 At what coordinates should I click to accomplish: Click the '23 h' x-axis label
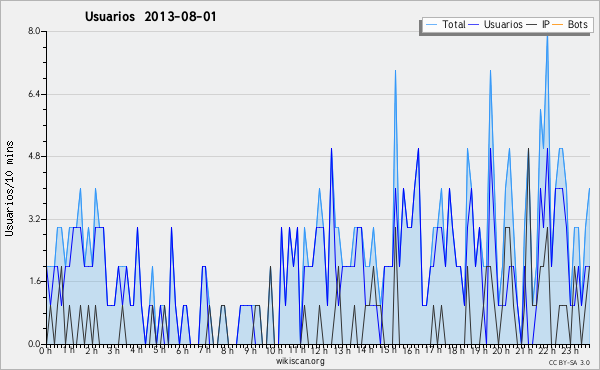coord(570,350)
